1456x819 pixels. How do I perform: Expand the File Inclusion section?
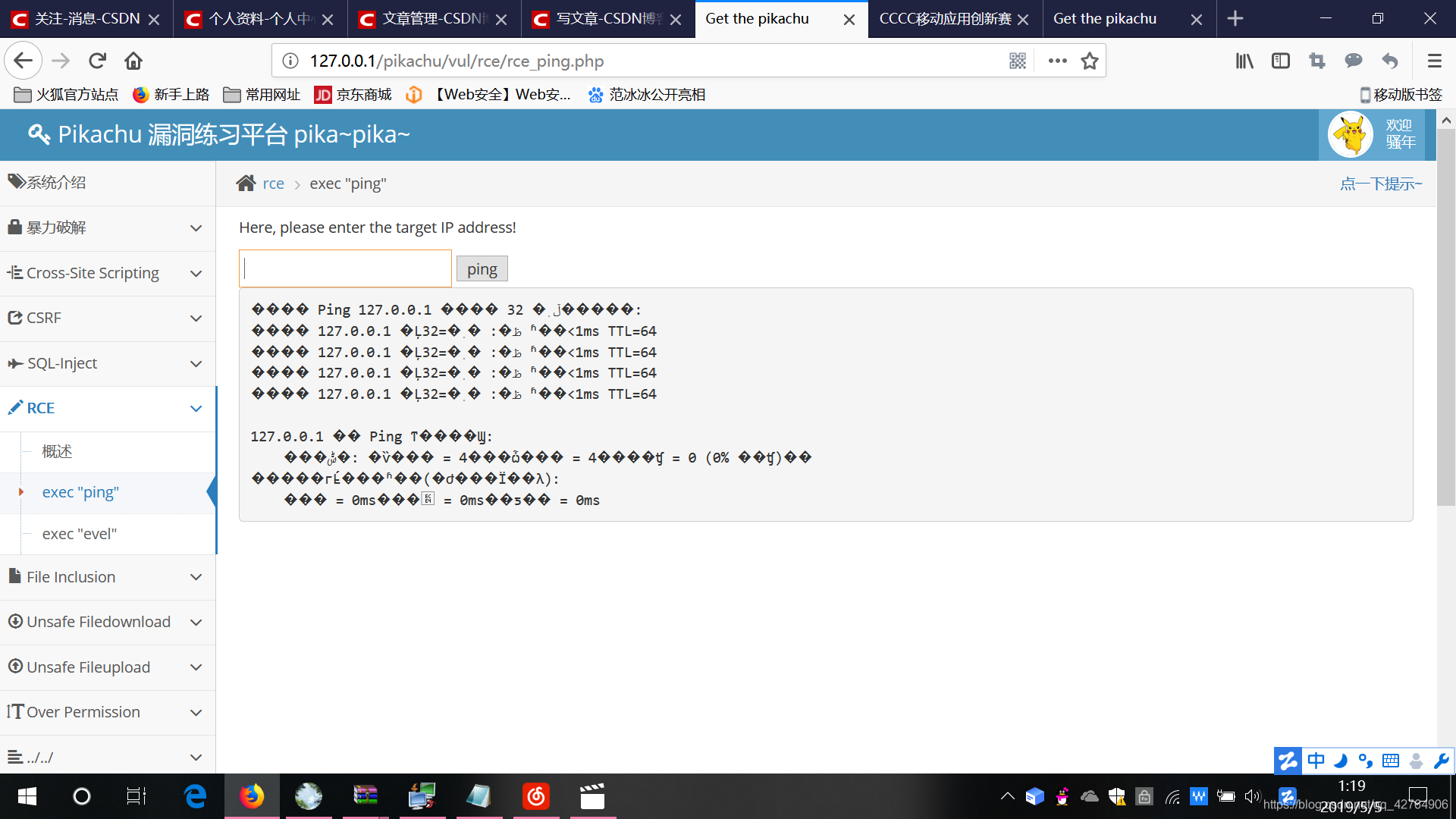(x=108, y=577)
